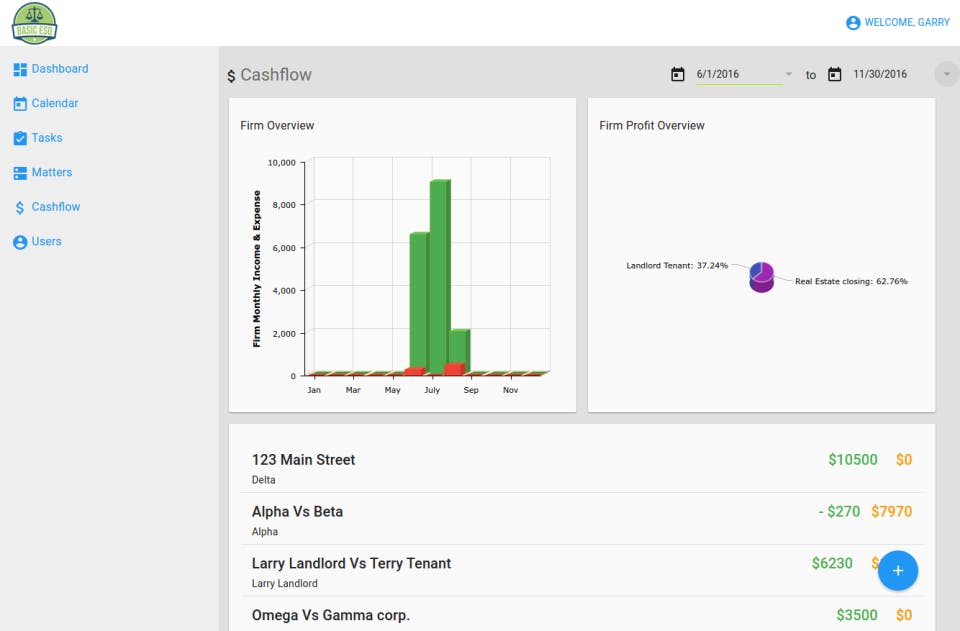This screenshot has width=960, height=631.
Task: Click the Cashflow dollar icon in sidebar
Action: pos(20,207)
